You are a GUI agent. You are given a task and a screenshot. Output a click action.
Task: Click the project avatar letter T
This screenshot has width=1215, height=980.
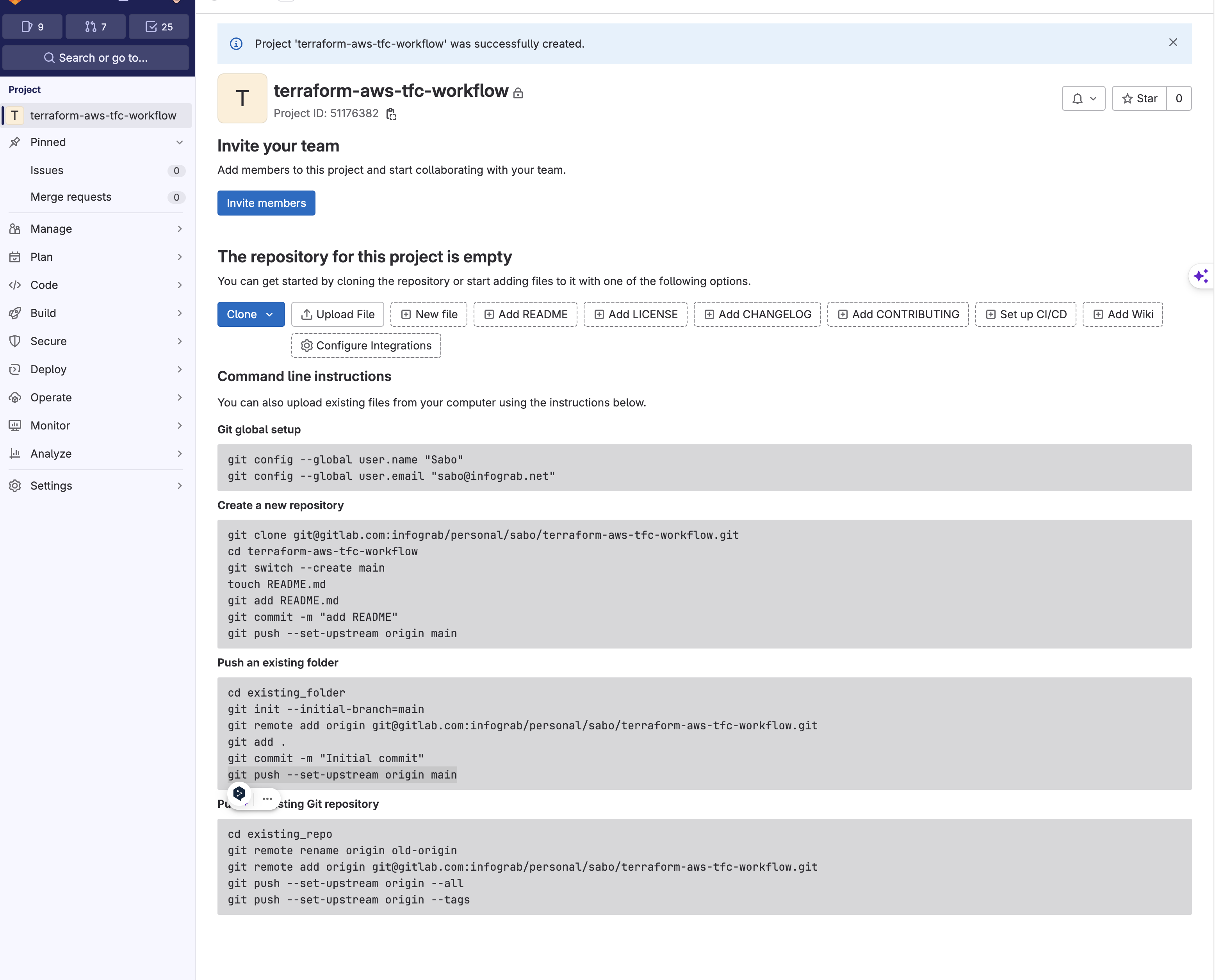coord(242,98)
